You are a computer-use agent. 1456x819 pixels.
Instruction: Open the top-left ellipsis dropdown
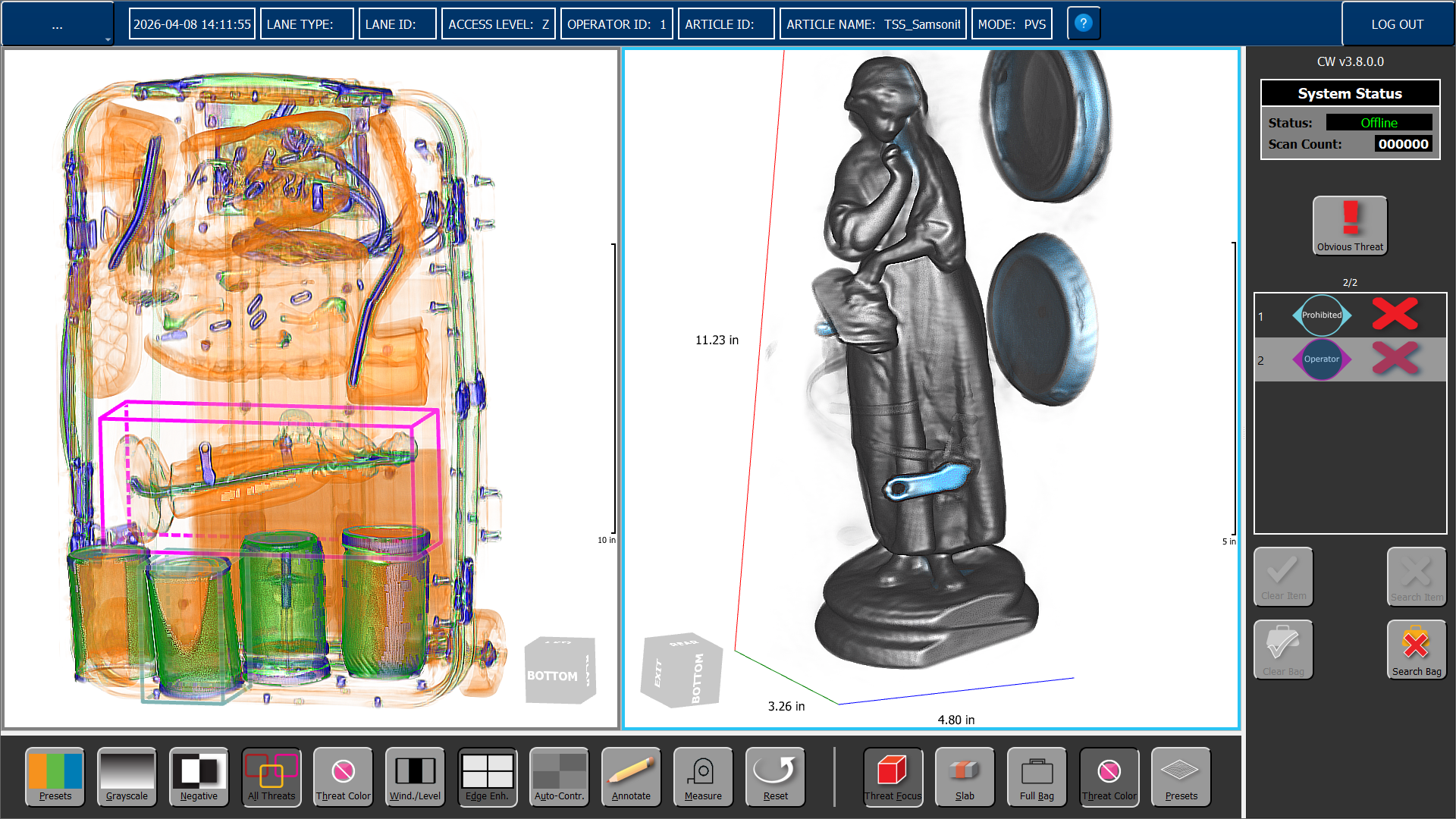tap(58, 24)
